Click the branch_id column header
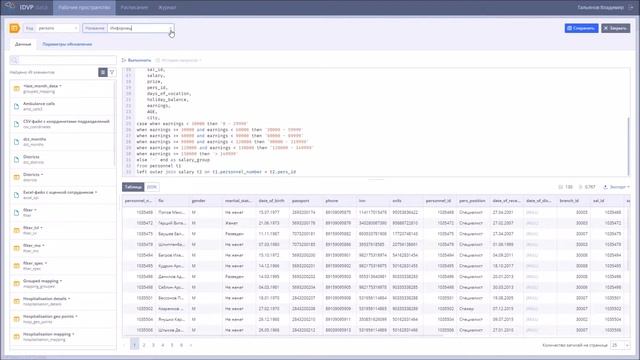Image resolution: width=640 pixels, height=360 pixels. [573, 201]
